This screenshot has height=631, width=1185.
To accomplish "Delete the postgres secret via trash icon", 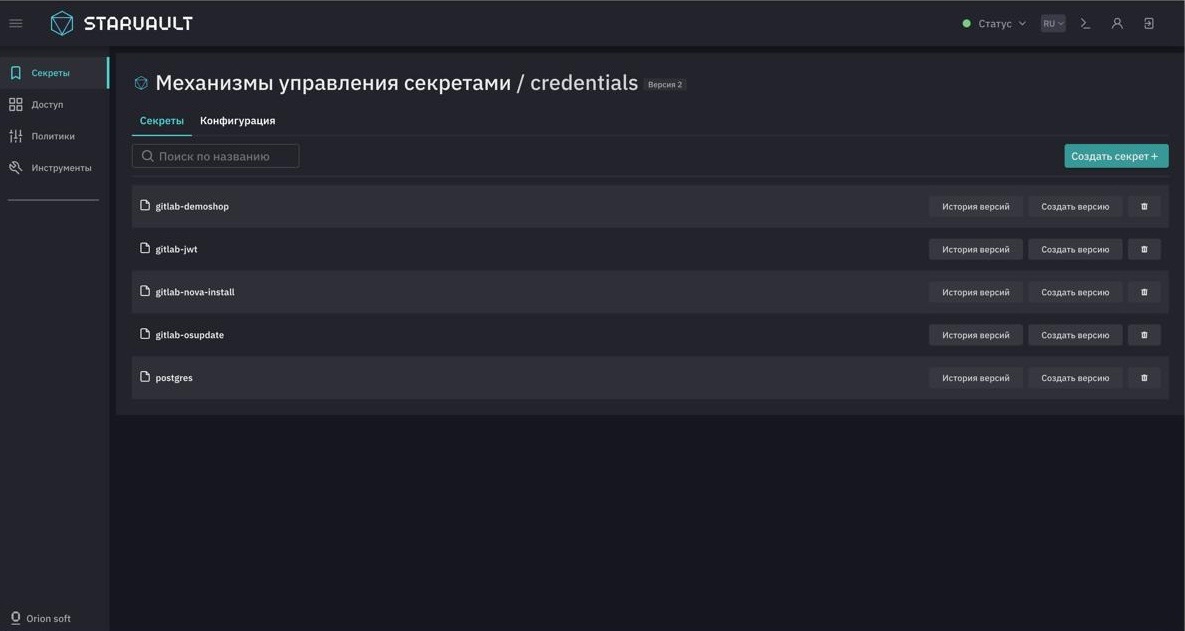I will [x=1144, y=378].
